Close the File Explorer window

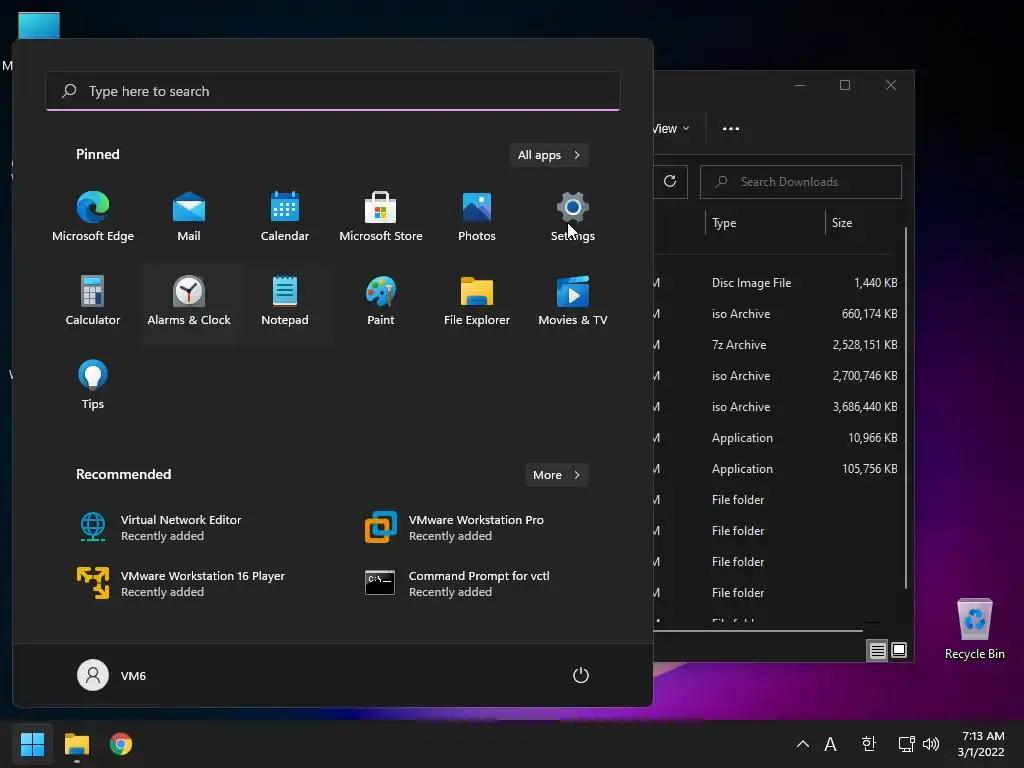point(891,86)
